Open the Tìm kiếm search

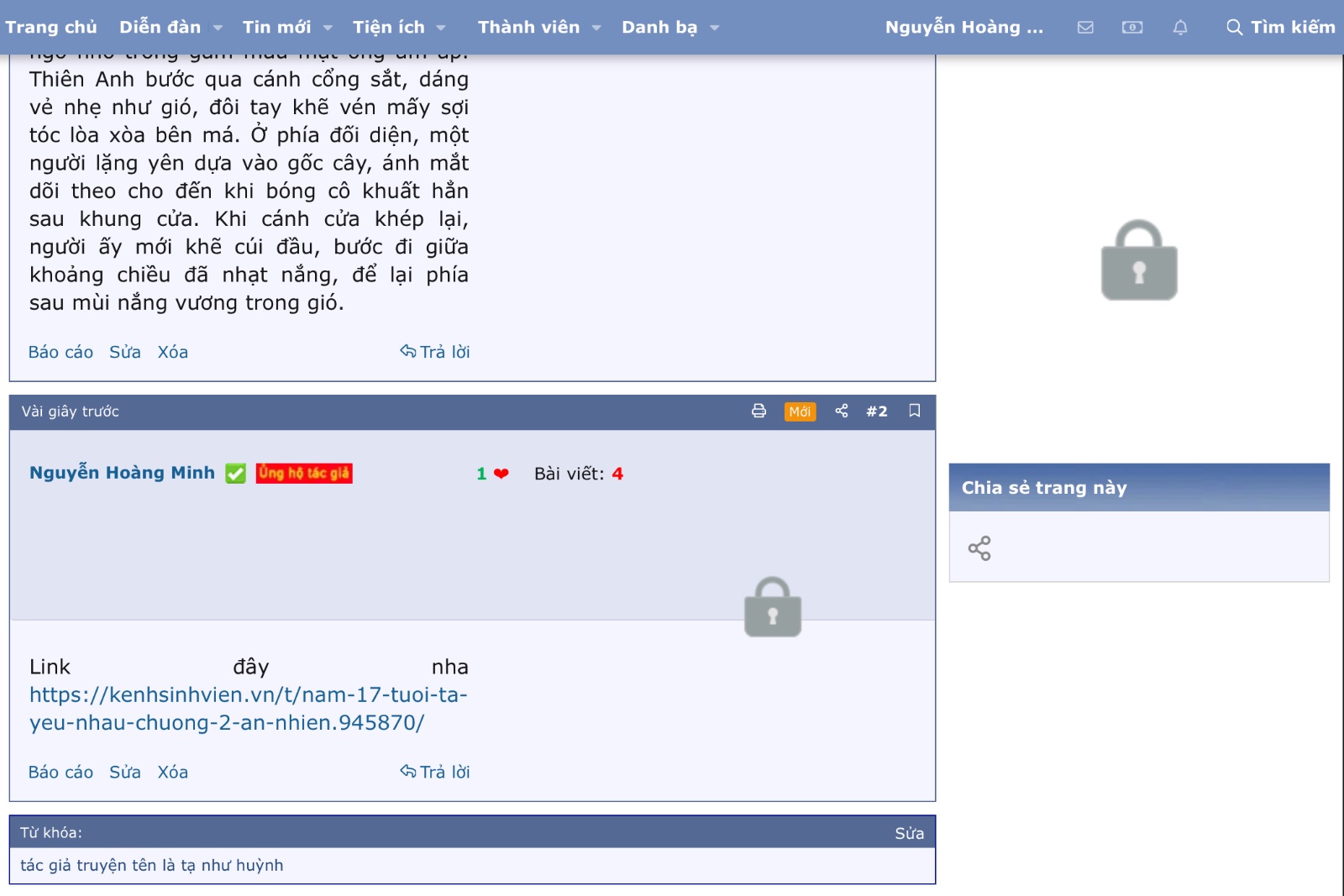tap(1281, 27)
